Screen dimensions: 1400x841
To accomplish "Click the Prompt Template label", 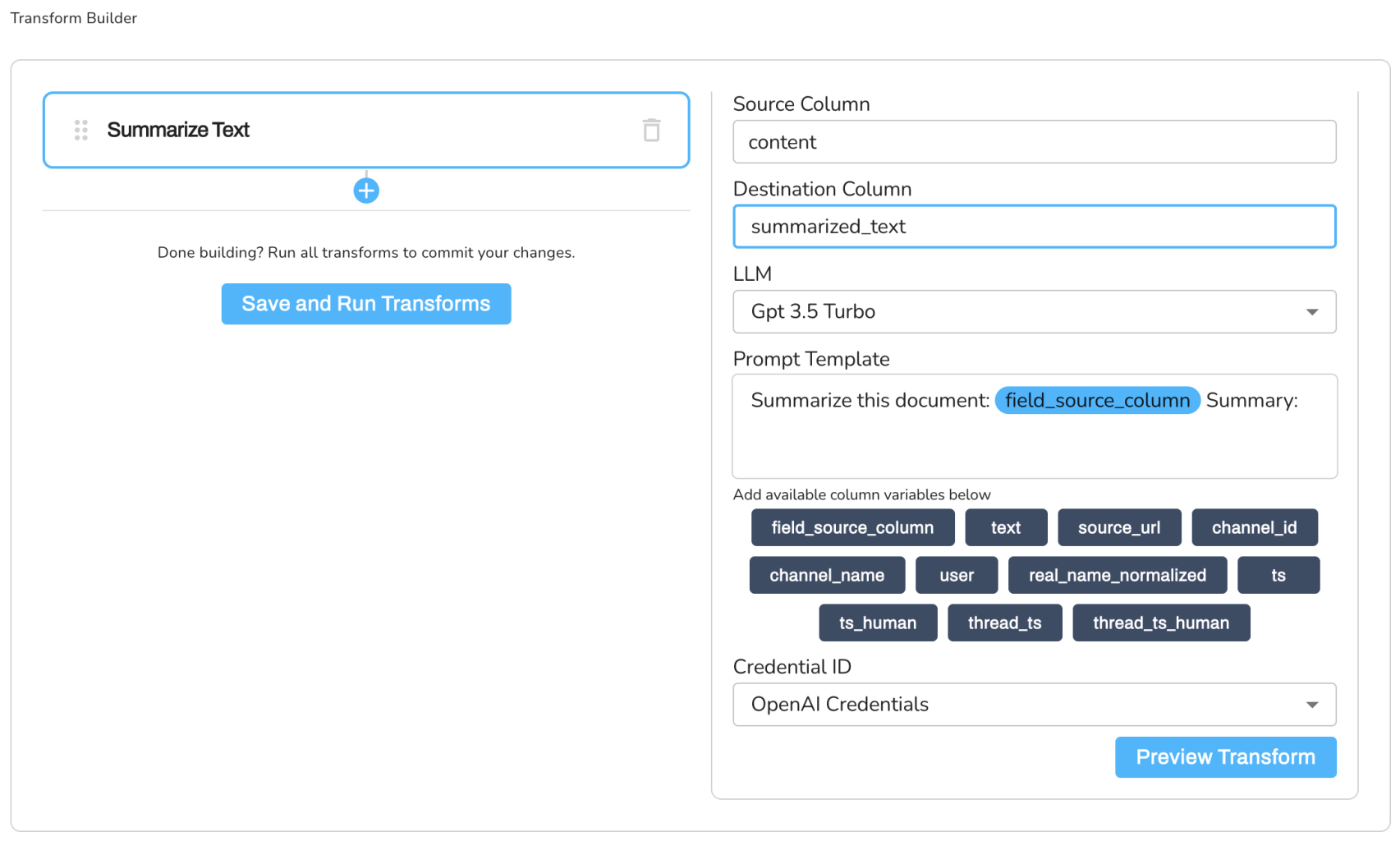I will 811,359.
